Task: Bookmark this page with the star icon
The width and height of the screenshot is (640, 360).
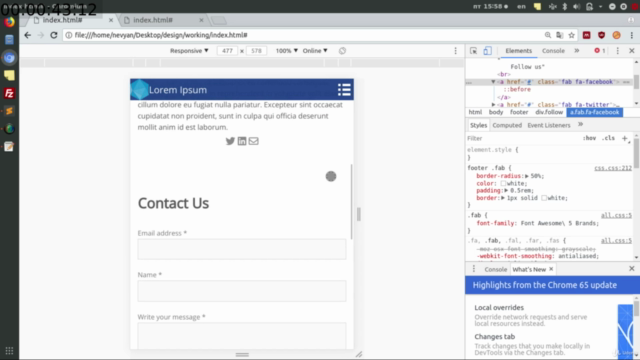Action: coord(571,35)
